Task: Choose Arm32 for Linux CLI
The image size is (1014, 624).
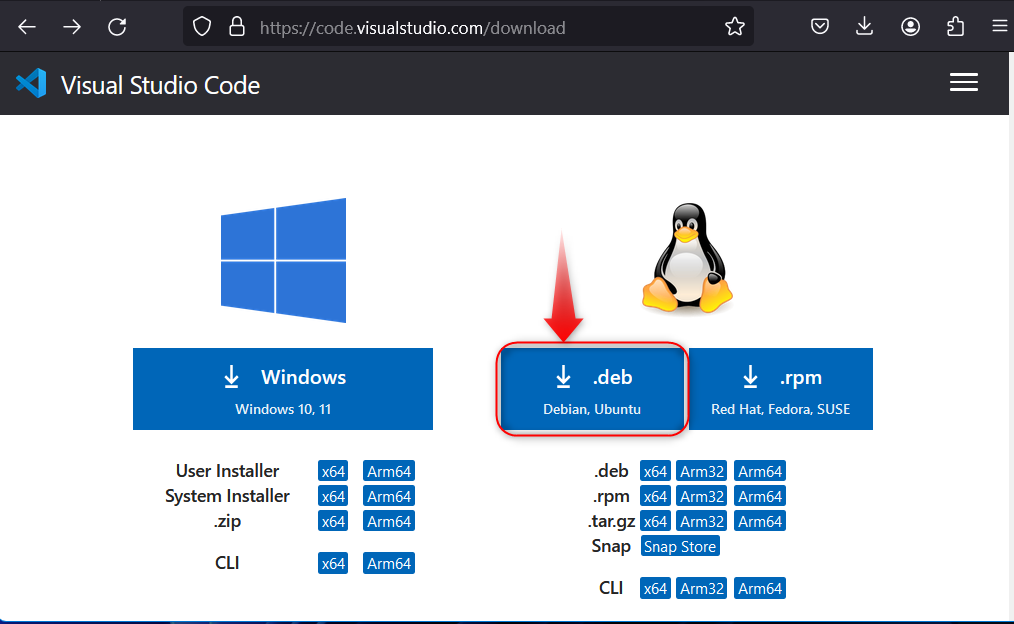Action: [x=701, y=588]
